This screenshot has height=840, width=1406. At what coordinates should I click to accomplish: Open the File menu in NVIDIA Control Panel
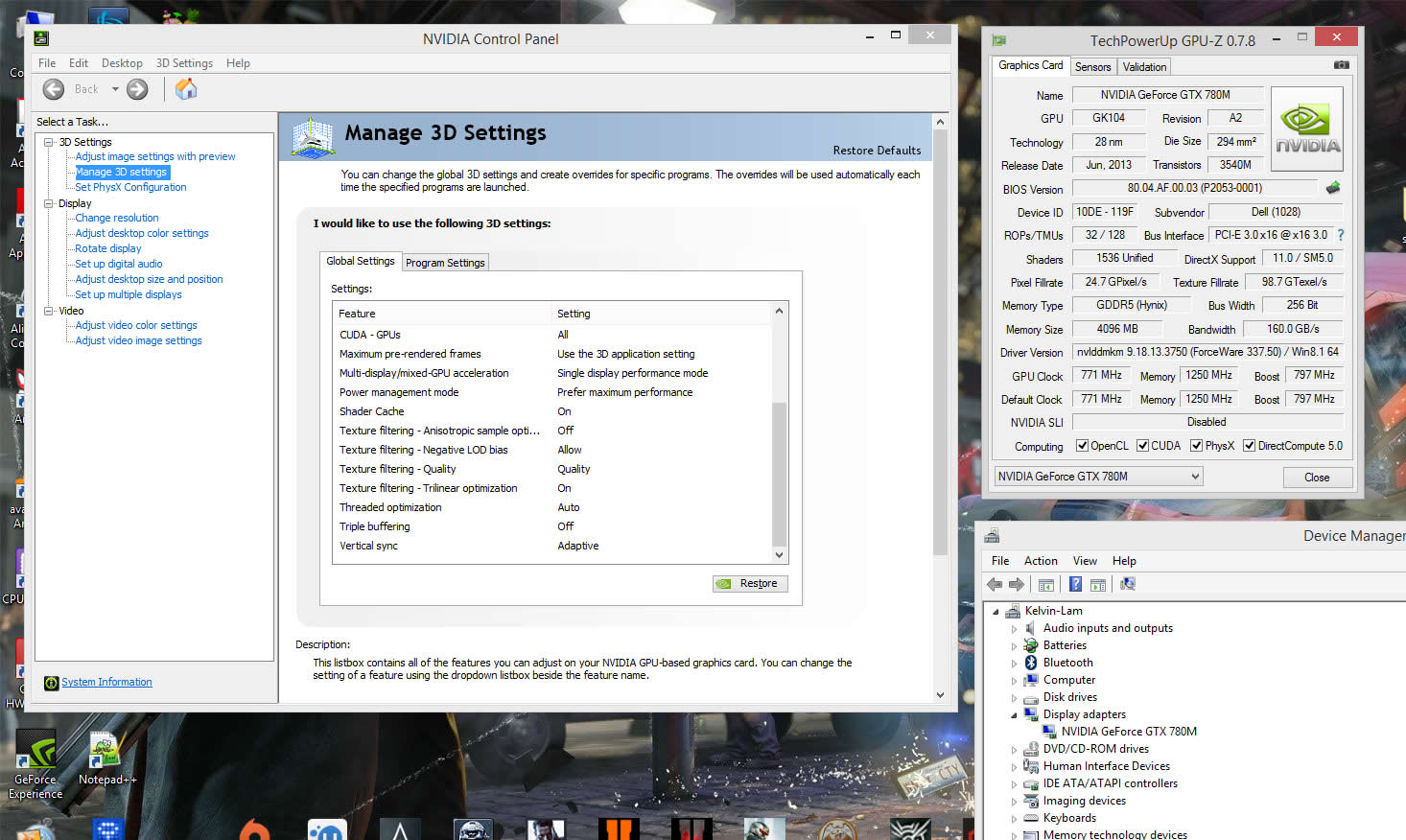pos(47,63)
